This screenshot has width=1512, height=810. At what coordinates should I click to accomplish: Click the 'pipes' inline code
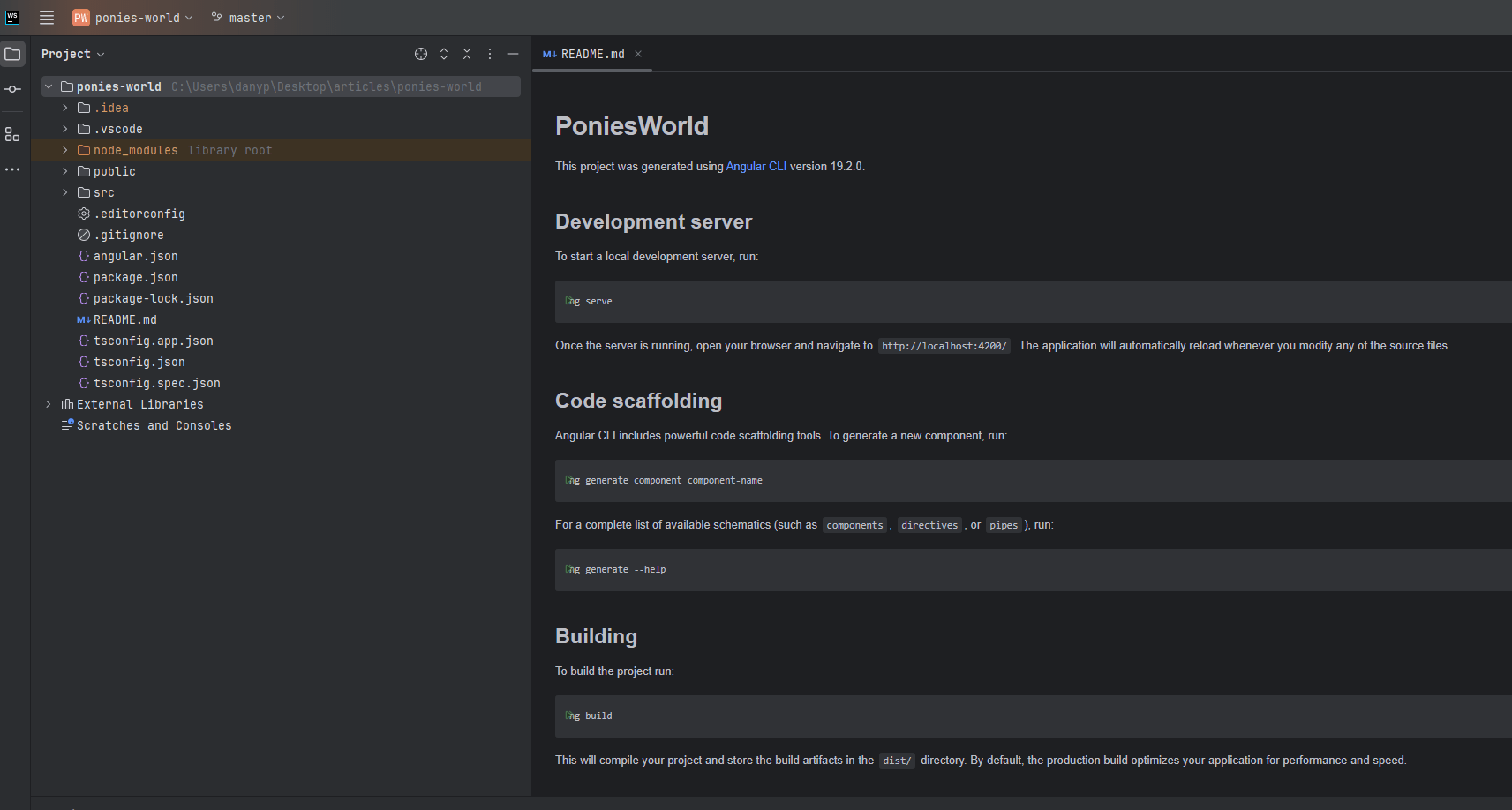coord(1004,525)
